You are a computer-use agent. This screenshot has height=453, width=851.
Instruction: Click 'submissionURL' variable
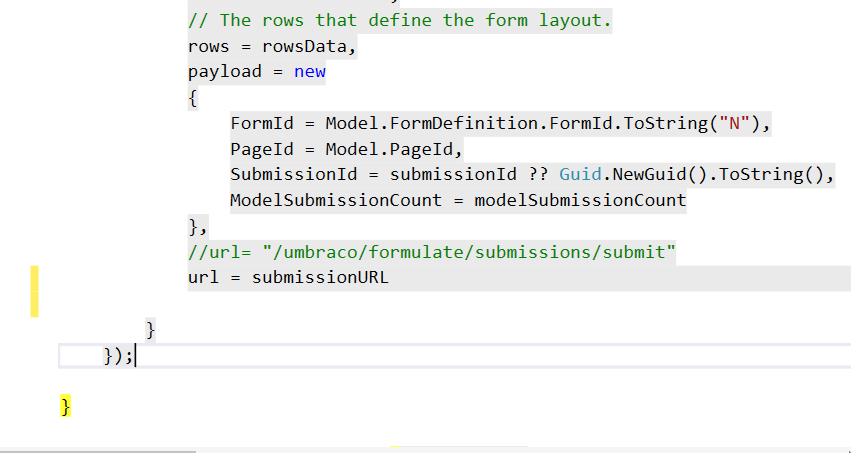coord(320,278)
